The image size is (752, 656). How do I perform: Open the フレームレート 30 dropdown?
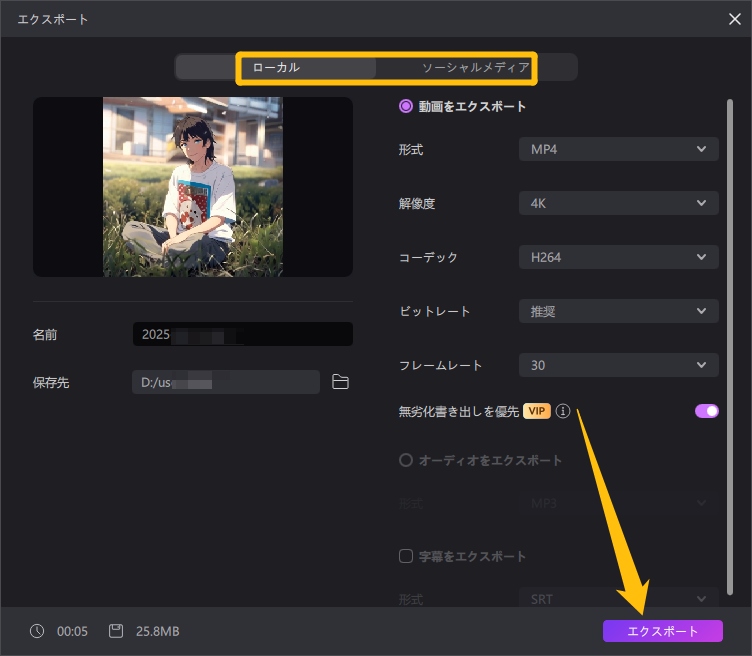coord(618,365)
